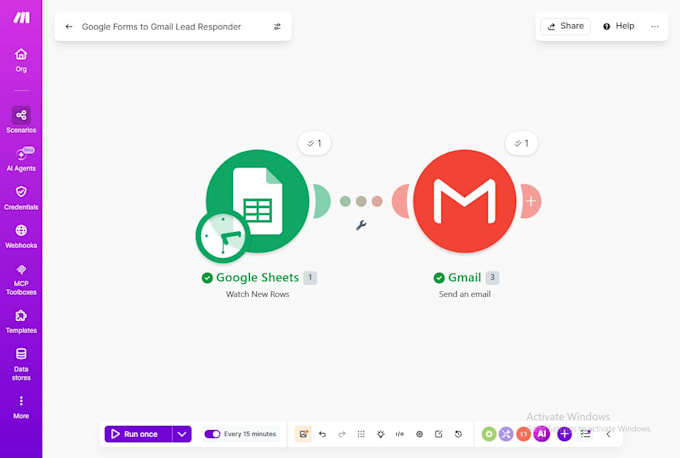Undo the last change

tap(322, 434)
